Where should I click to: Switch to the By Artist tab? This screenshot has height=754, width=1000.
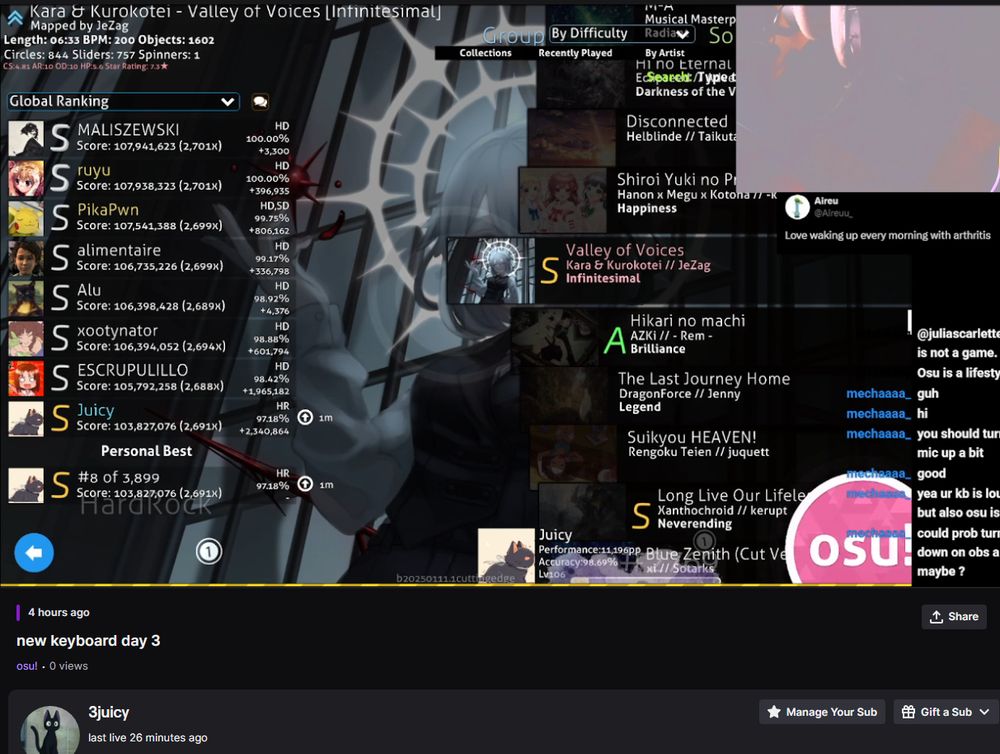point(665,53)
